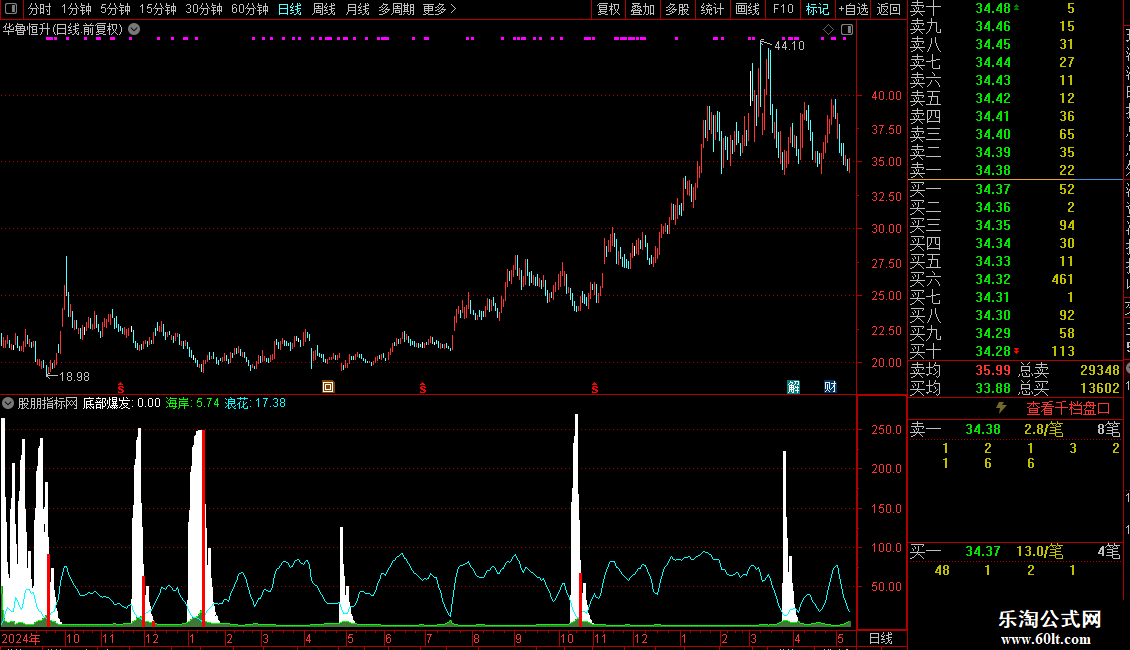Click the 卖一 order row at 34.38

coord(1015,170)
